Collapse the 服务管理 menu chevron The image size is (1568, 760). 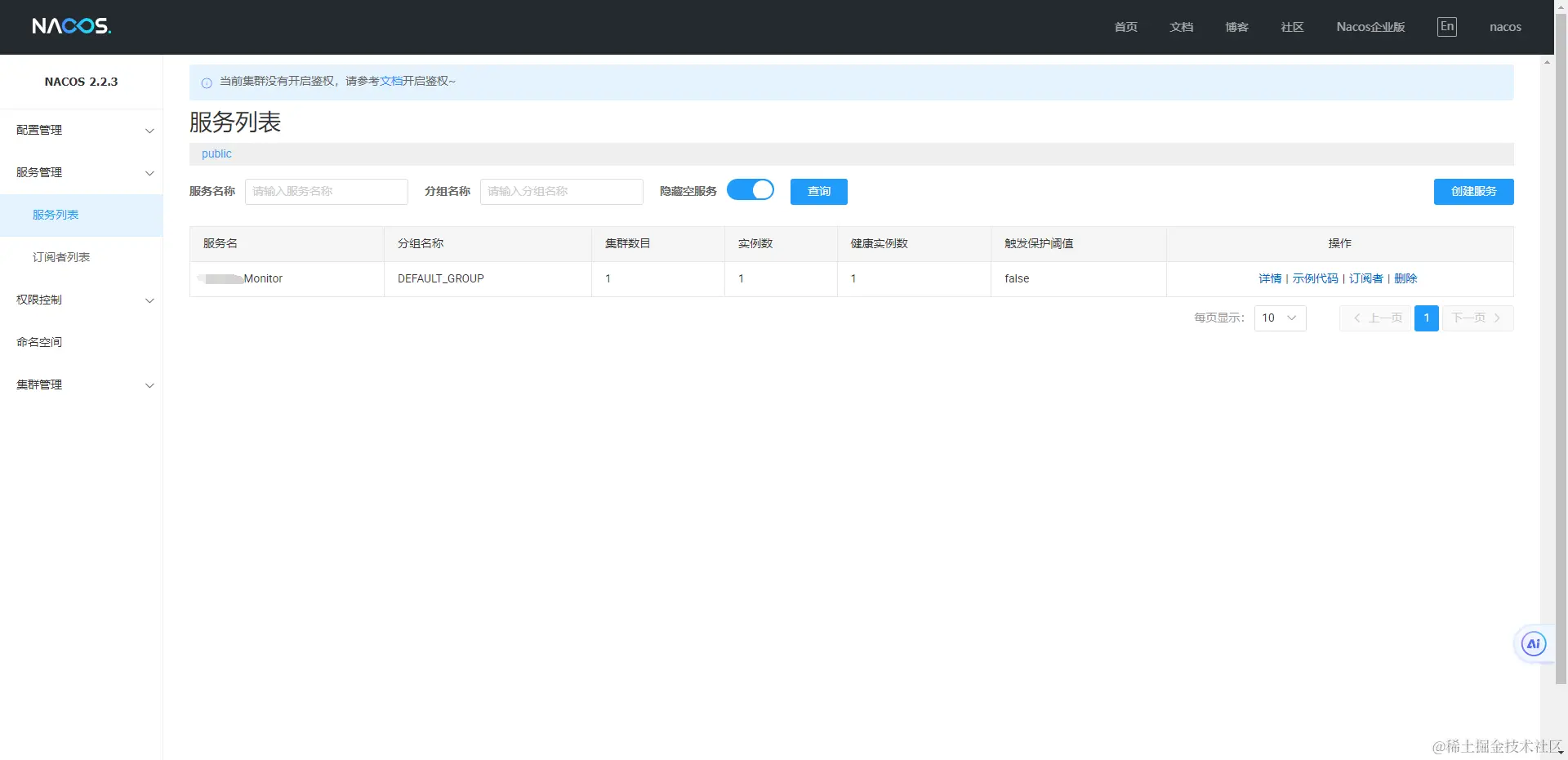[149, 173]
